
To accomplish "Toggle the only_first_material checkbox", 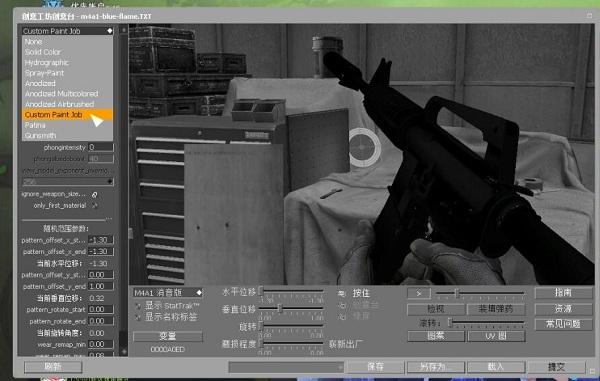I will (94, 206).
